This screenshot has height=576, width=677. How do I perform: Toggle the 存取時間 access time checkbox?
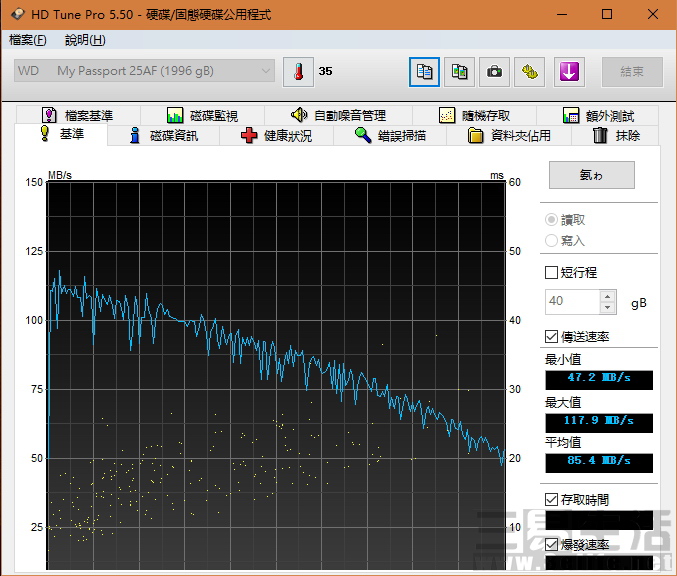[551, 500]
